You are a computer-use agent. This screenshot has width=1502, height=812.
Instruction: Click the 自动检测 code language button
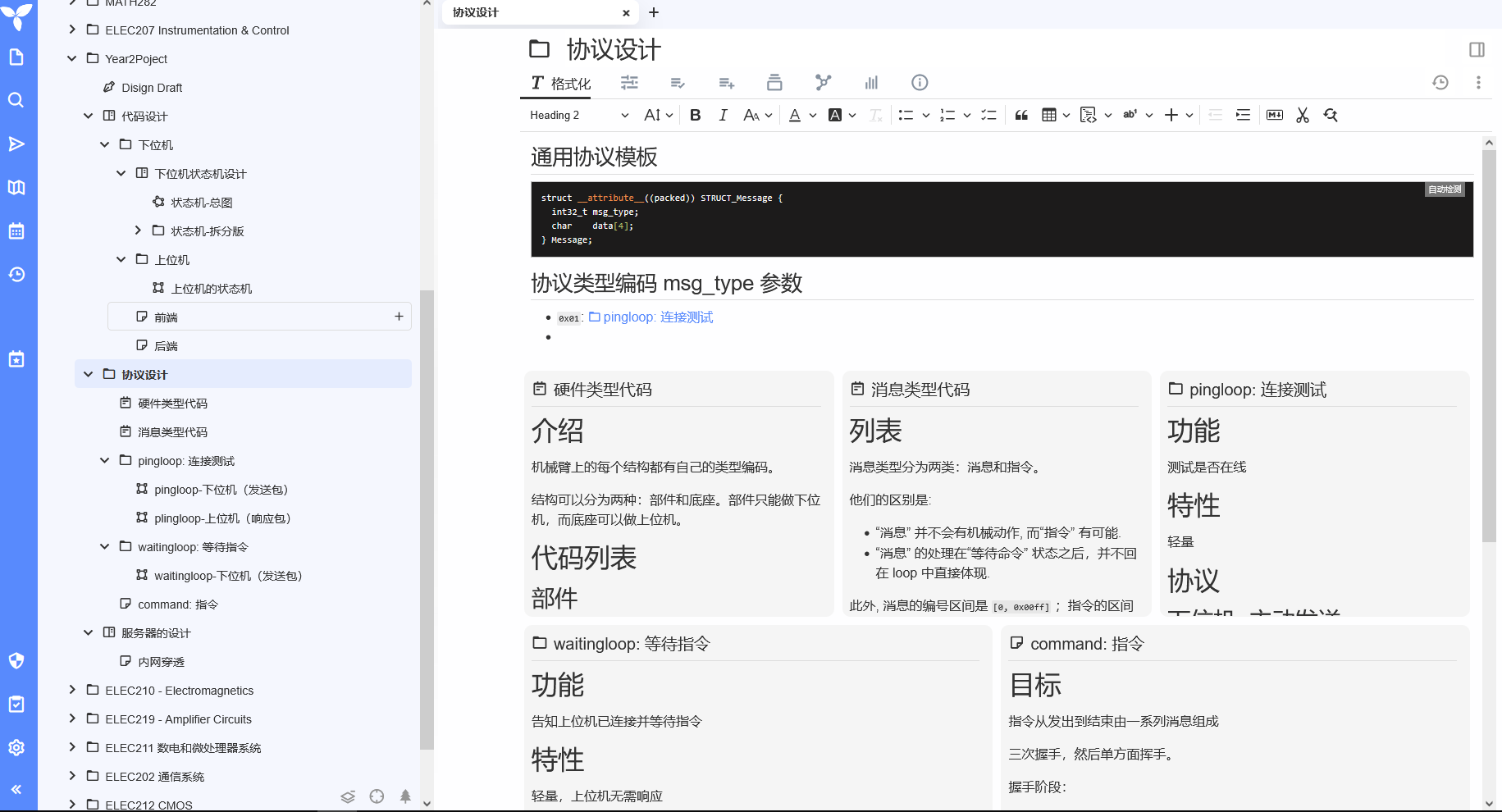[1445, 189]
